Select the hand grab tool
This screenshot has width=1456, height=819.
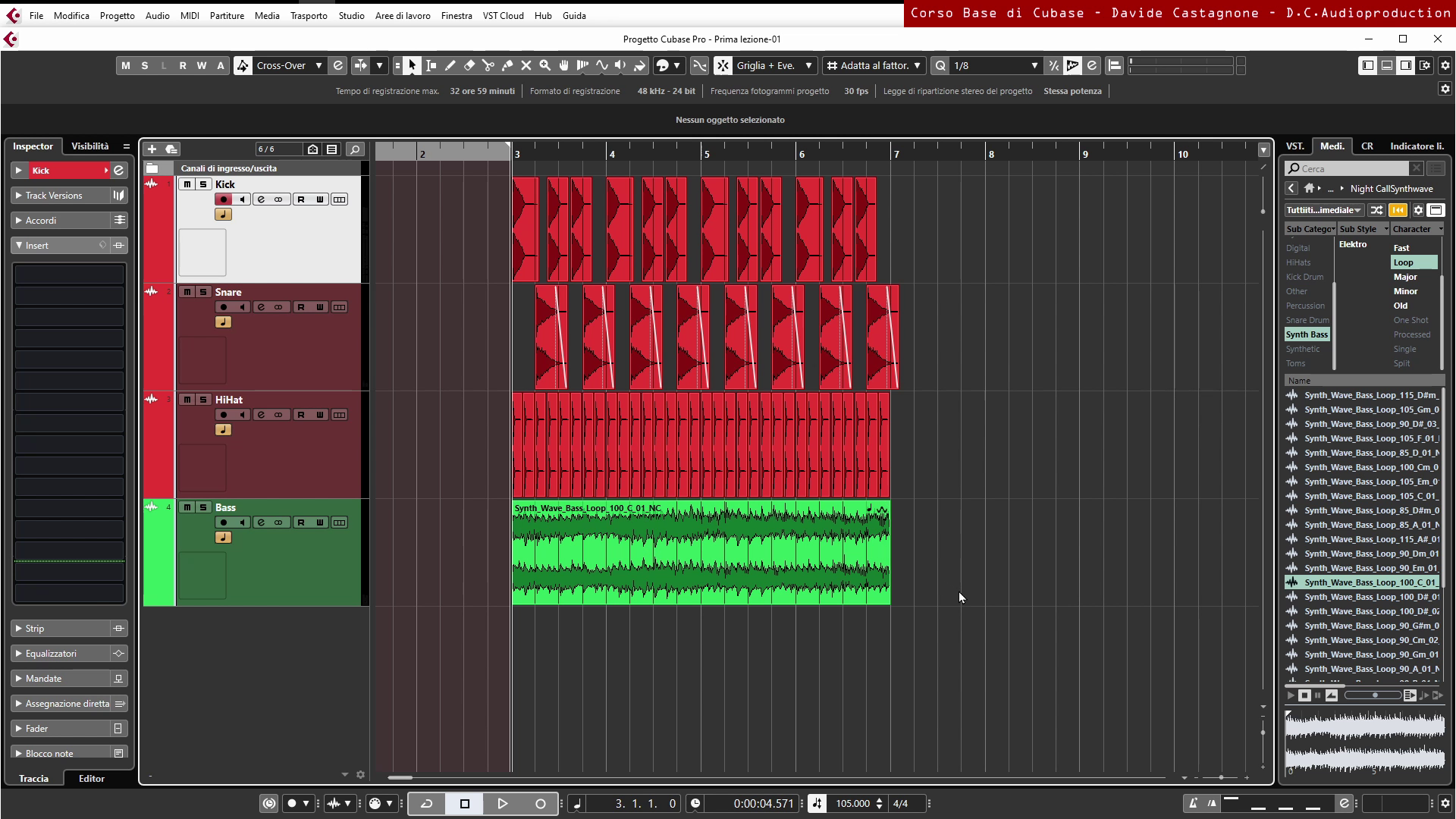(x=564, y=66)
